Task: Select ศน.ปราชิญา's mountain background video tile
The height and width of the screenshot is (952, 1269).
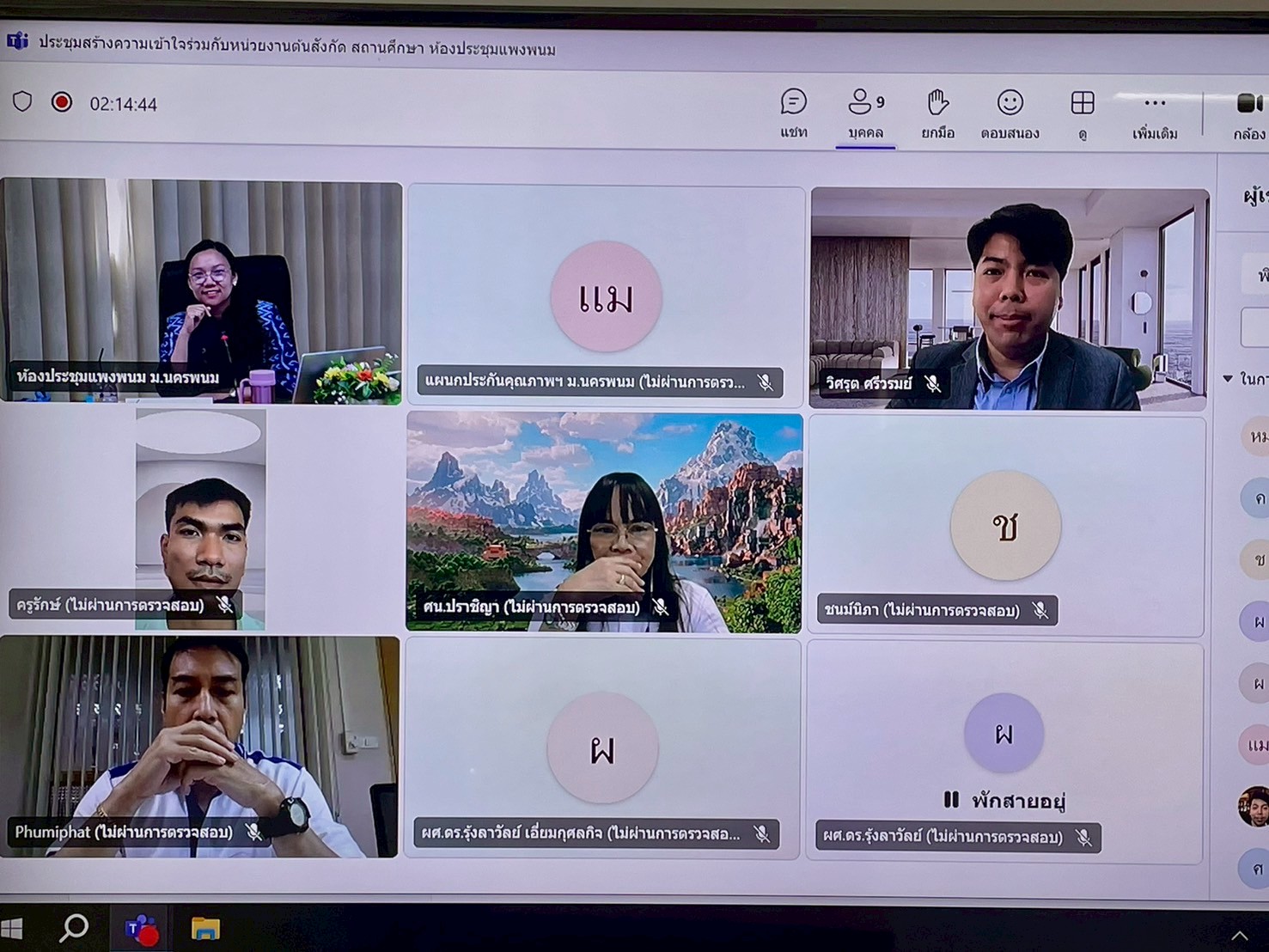Action: 604,522
